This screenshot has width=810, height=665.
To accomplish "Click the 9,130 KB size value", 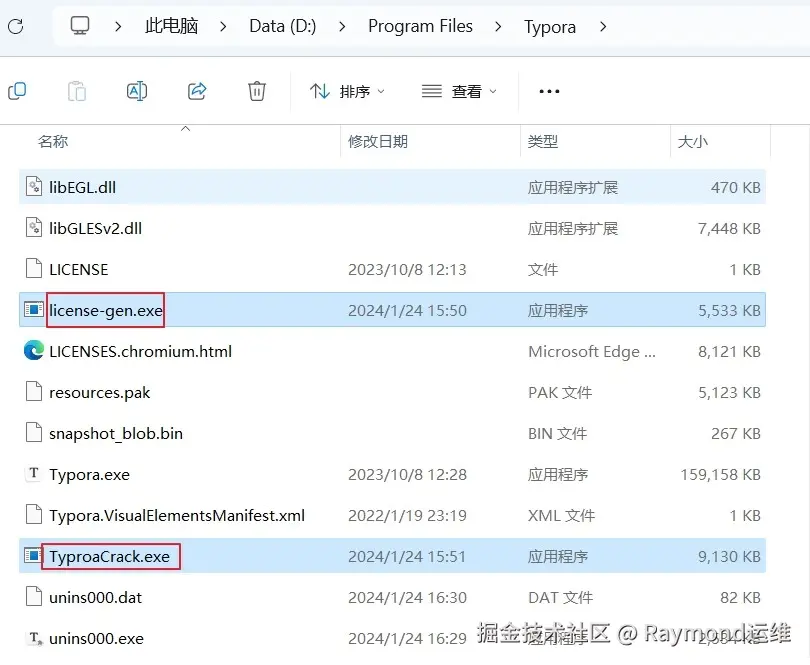I will 729,556.
